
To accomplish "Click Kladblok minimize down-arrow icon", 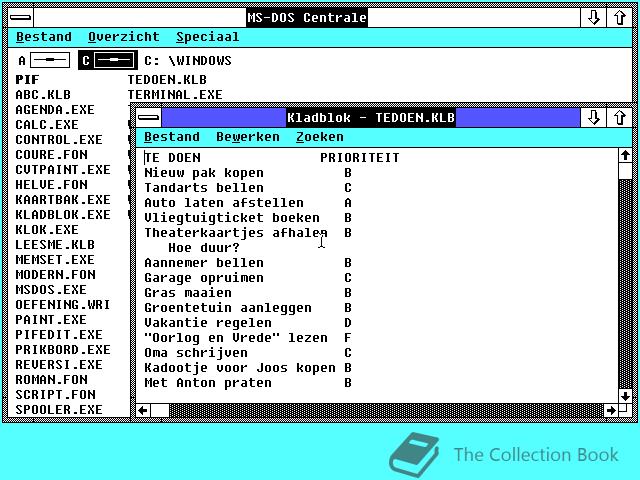I will tap(593, 118).
